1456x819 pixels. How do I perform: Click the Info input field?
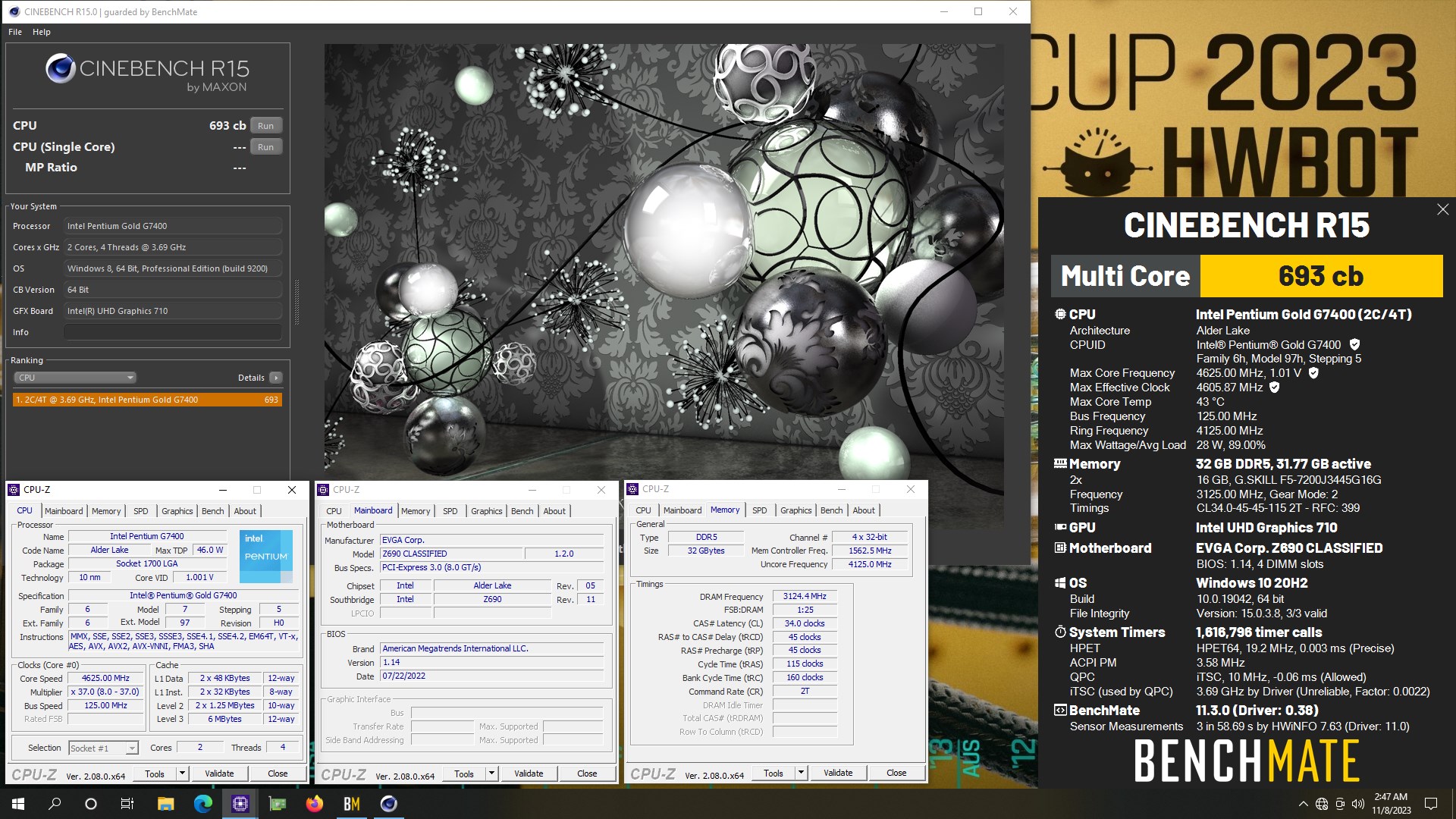pos(173,332)
